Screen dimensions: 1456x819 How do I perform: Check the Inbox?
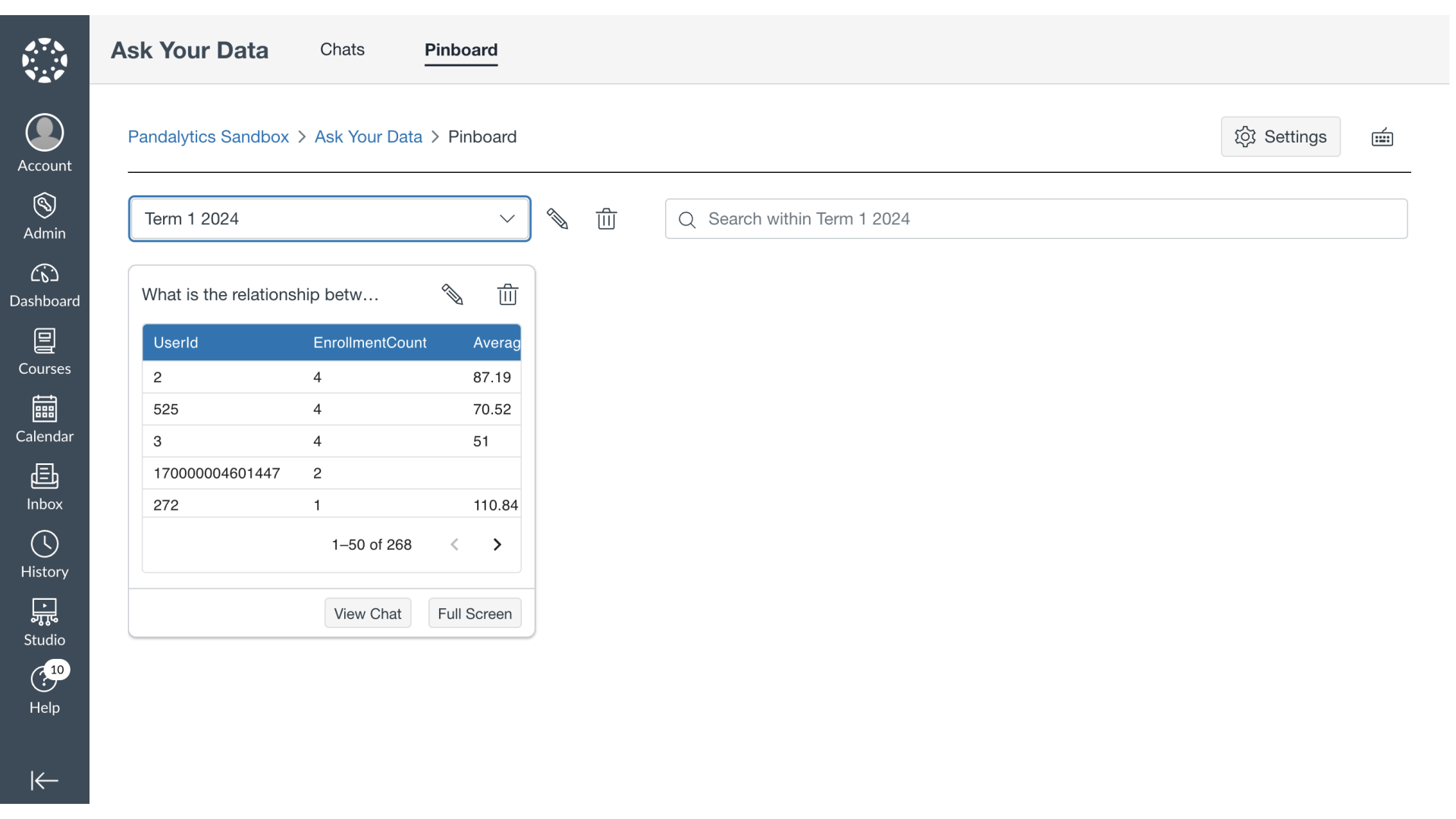tap(43, 485)
